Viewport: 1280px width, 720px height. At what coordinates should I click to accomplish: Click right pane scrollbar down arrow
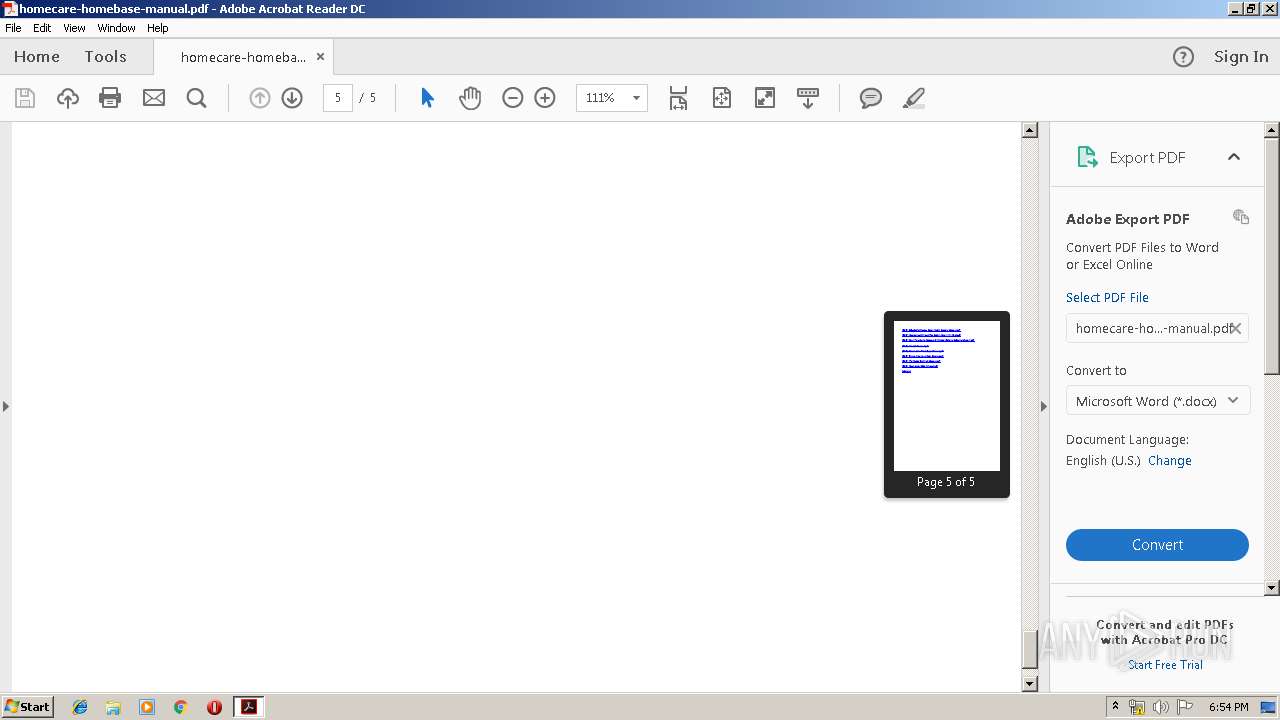pos(1272,588)
